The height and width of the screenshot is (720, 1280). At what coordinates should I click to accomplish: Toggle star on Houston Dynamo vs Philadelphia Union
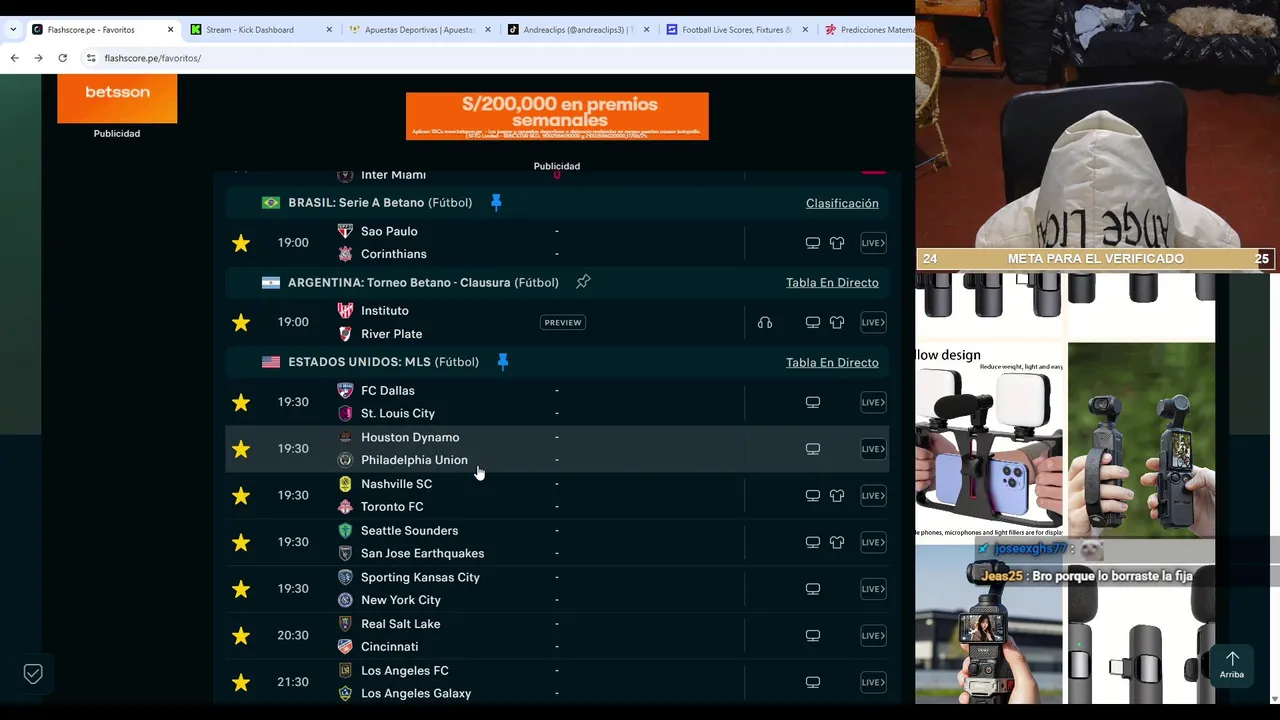[241, 449]
